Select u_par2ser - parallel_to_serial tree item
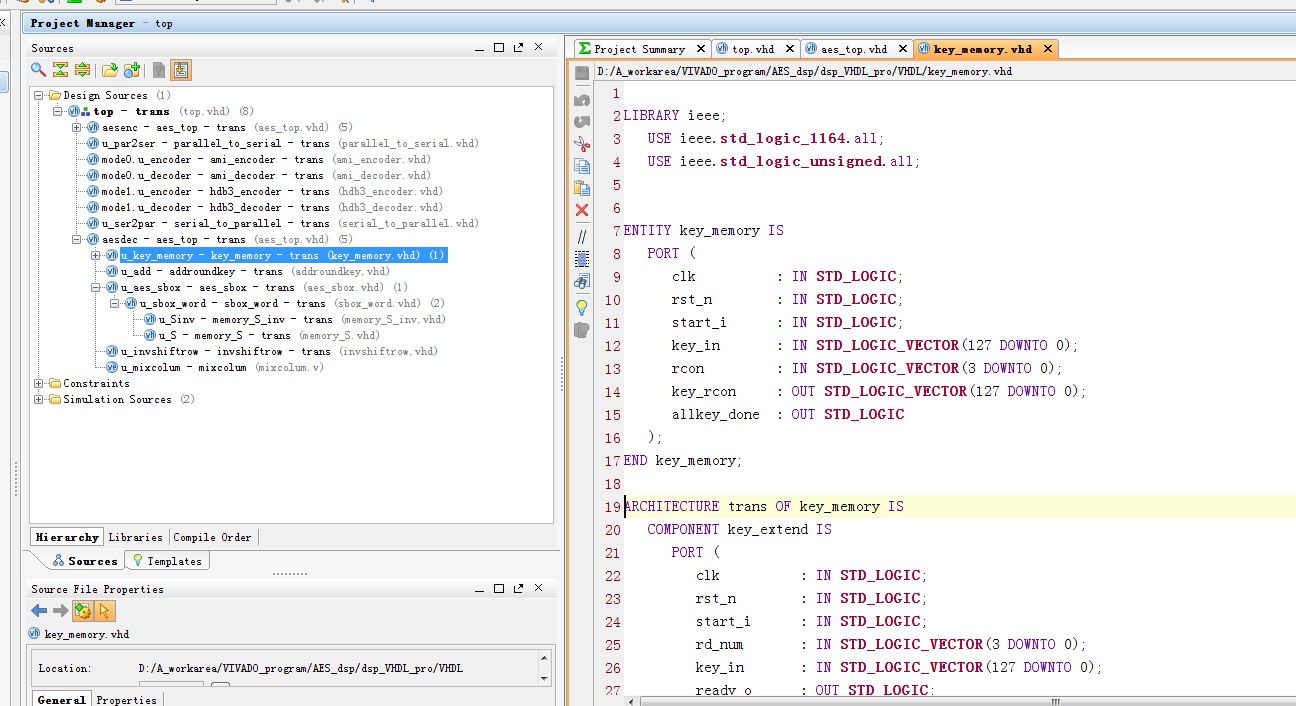Screen dimensions: 1296x706 point(283,144)
